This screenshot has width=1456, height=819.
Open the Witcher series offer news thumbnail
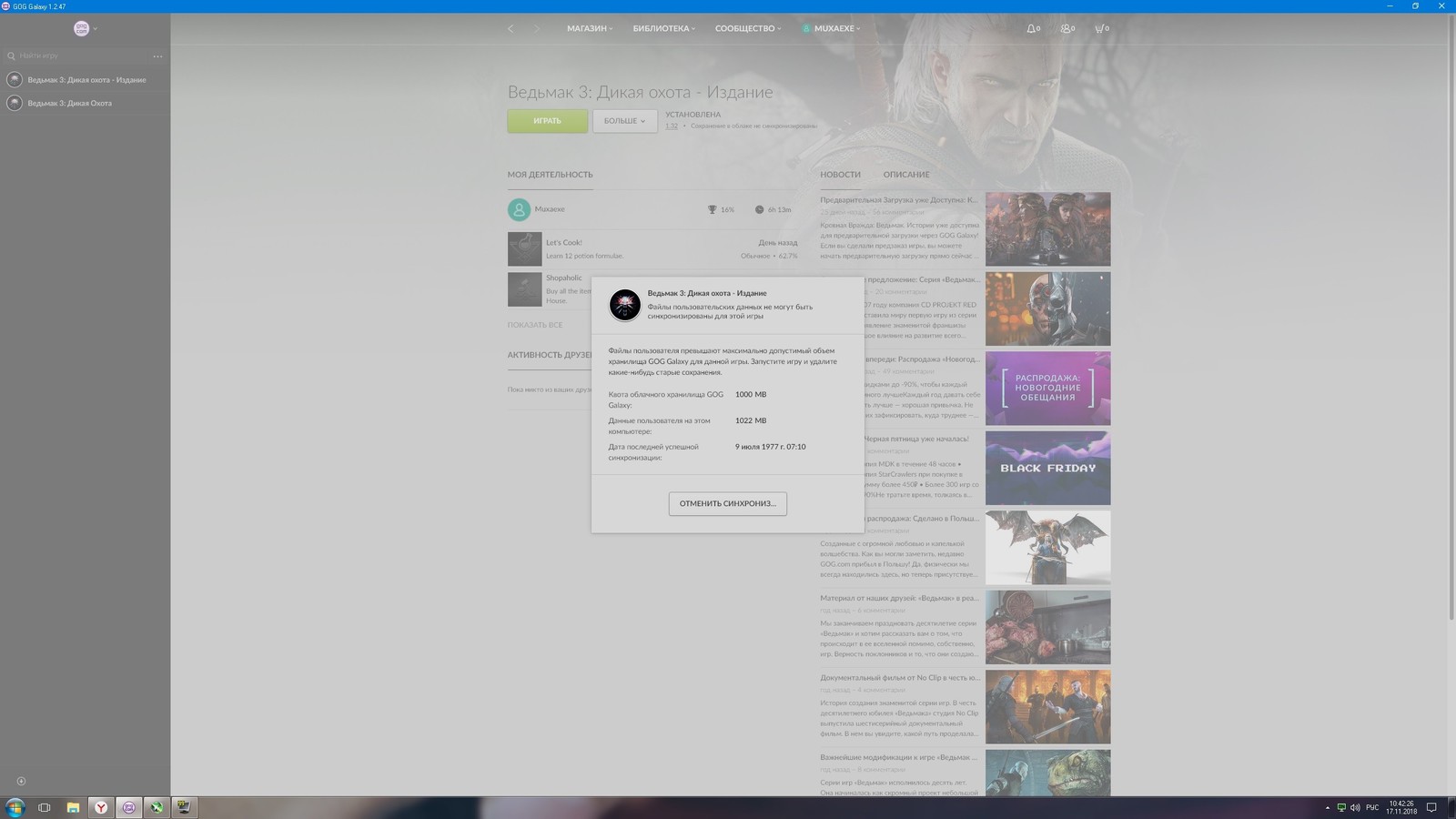(1047, 308)
